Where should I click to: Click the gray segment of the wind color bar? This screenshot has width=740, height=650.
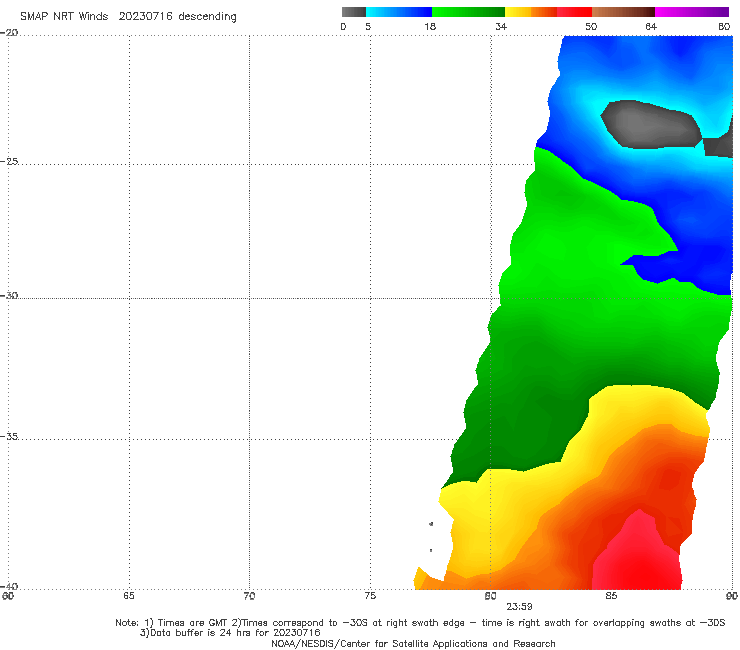pos(353,12)
